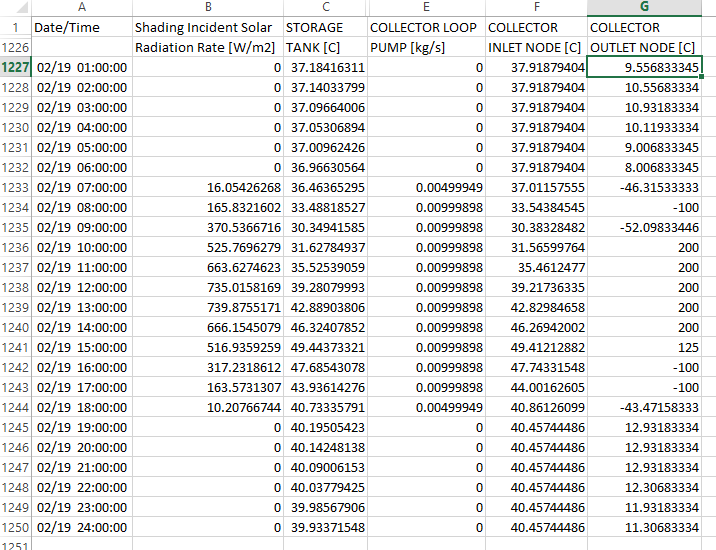Select radiation value 735.0158169

208,287
